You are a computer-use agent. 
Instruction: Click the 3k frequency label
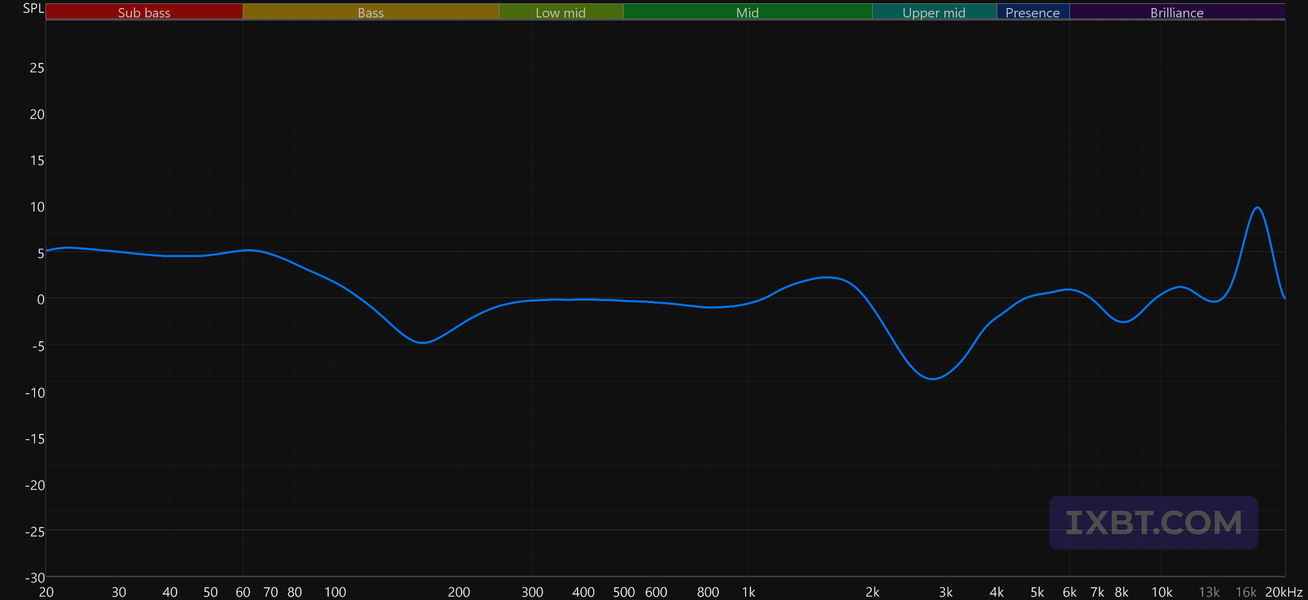click(945, 592)
